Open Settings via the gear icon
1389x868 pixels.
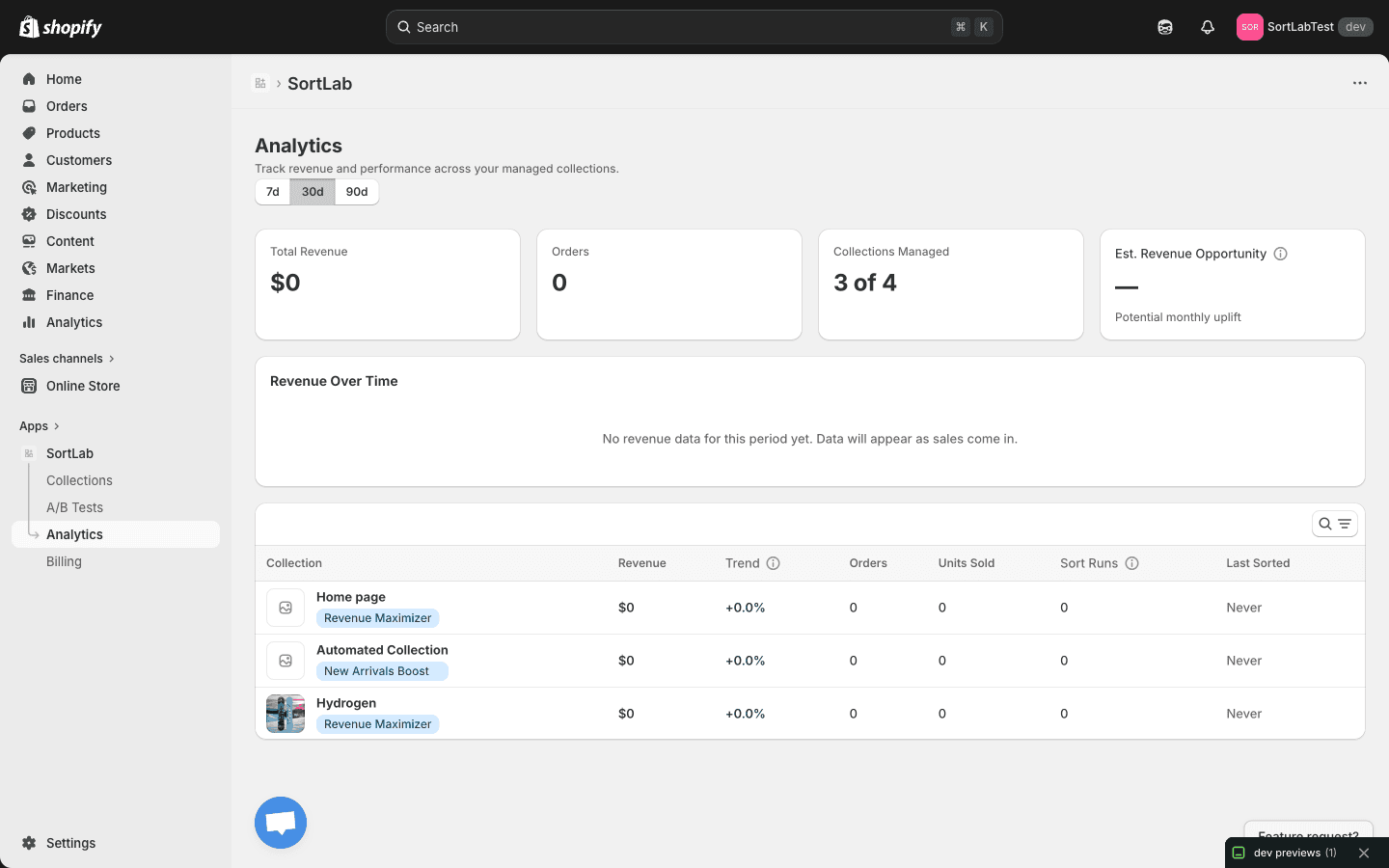(28, 843)
